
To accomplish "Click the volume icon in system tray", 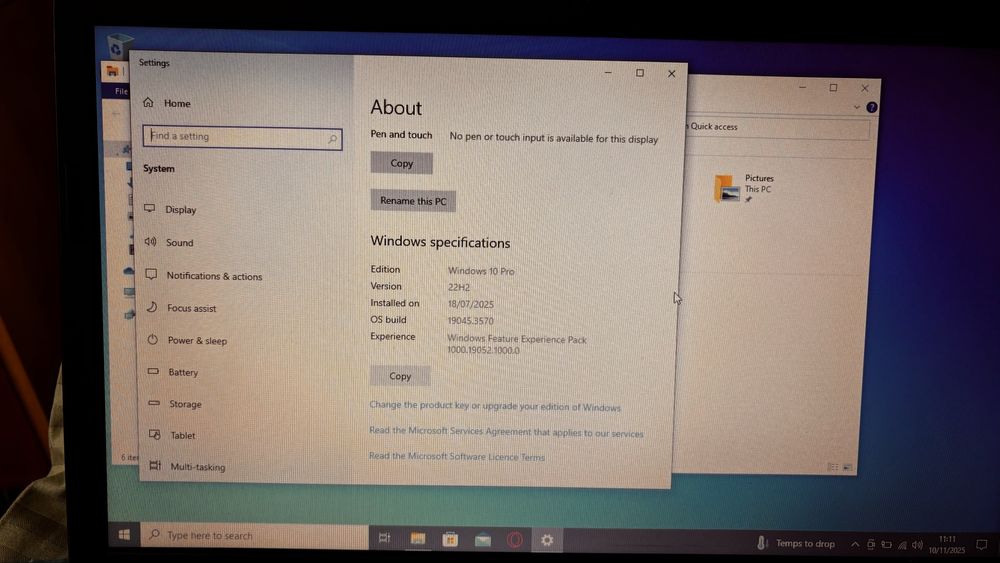I will click(x=917, y=545).
